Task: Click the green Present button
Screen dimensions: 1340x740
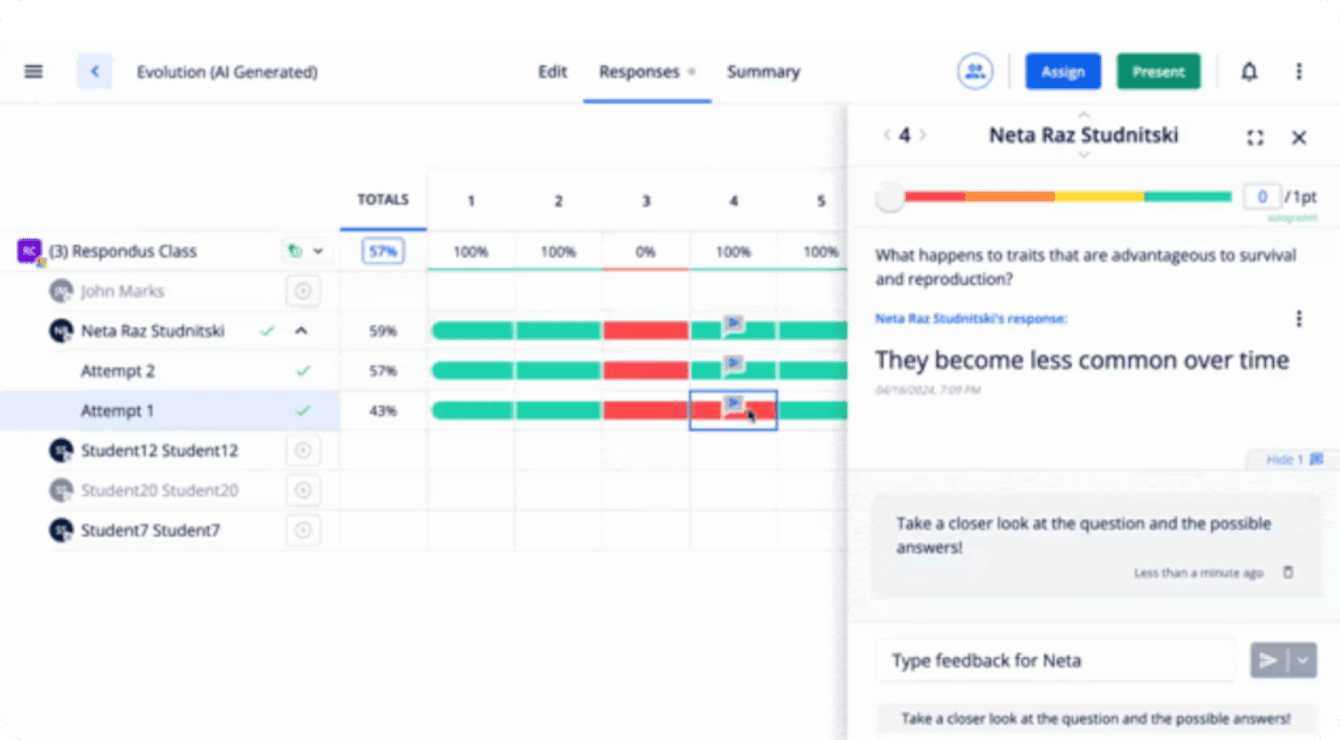Action: point(1158,72)
